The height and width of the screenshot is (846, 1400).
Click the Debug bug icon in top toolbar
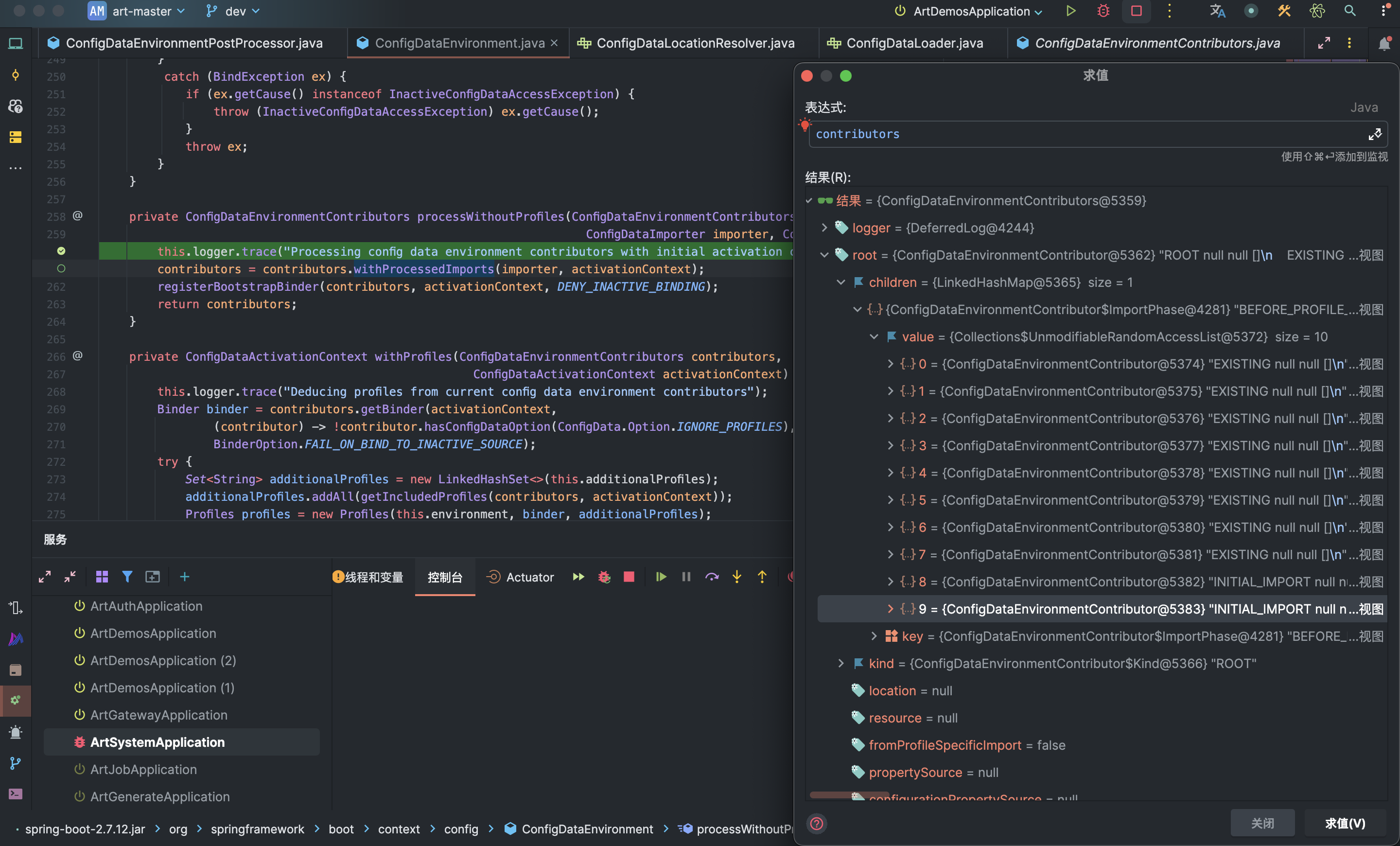[1103, 11]
